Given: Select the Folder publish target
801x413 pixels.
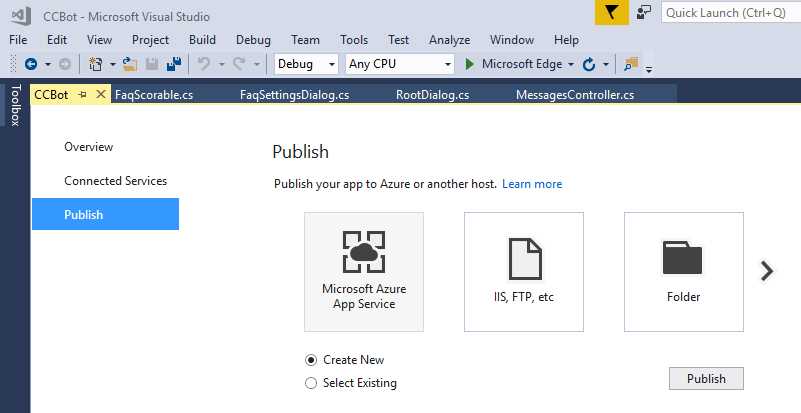Looking at the screenshot, I should tap(684, 272).
